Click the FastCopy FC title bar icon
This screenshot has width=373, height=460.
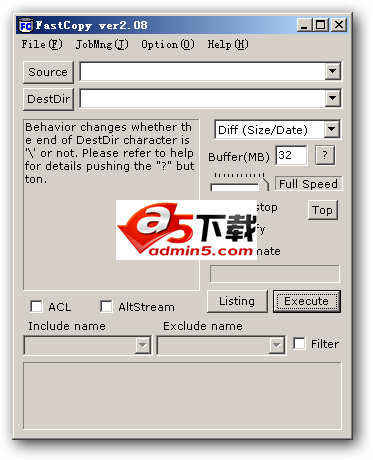25,25
